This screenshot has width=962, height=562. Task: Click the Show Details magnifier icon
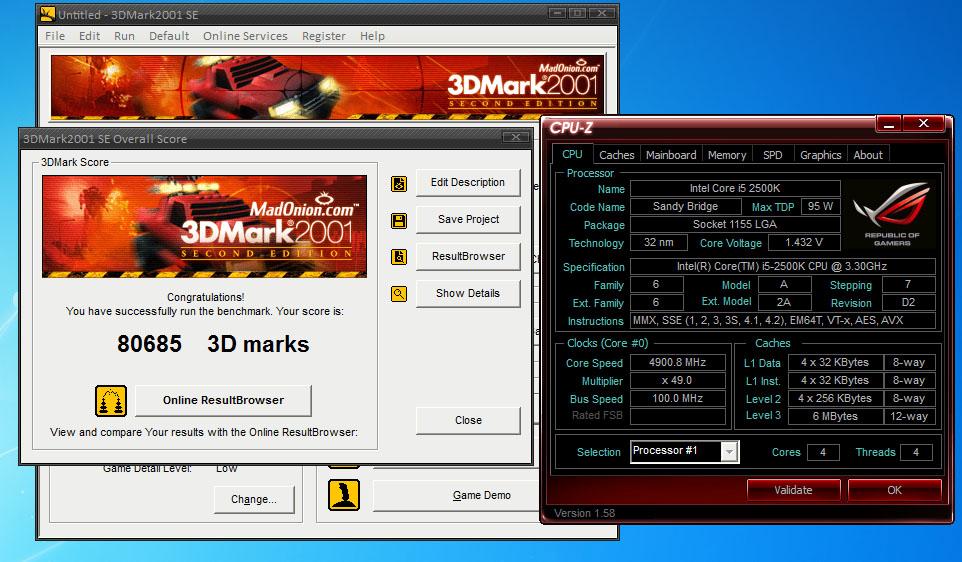point(399,294)
